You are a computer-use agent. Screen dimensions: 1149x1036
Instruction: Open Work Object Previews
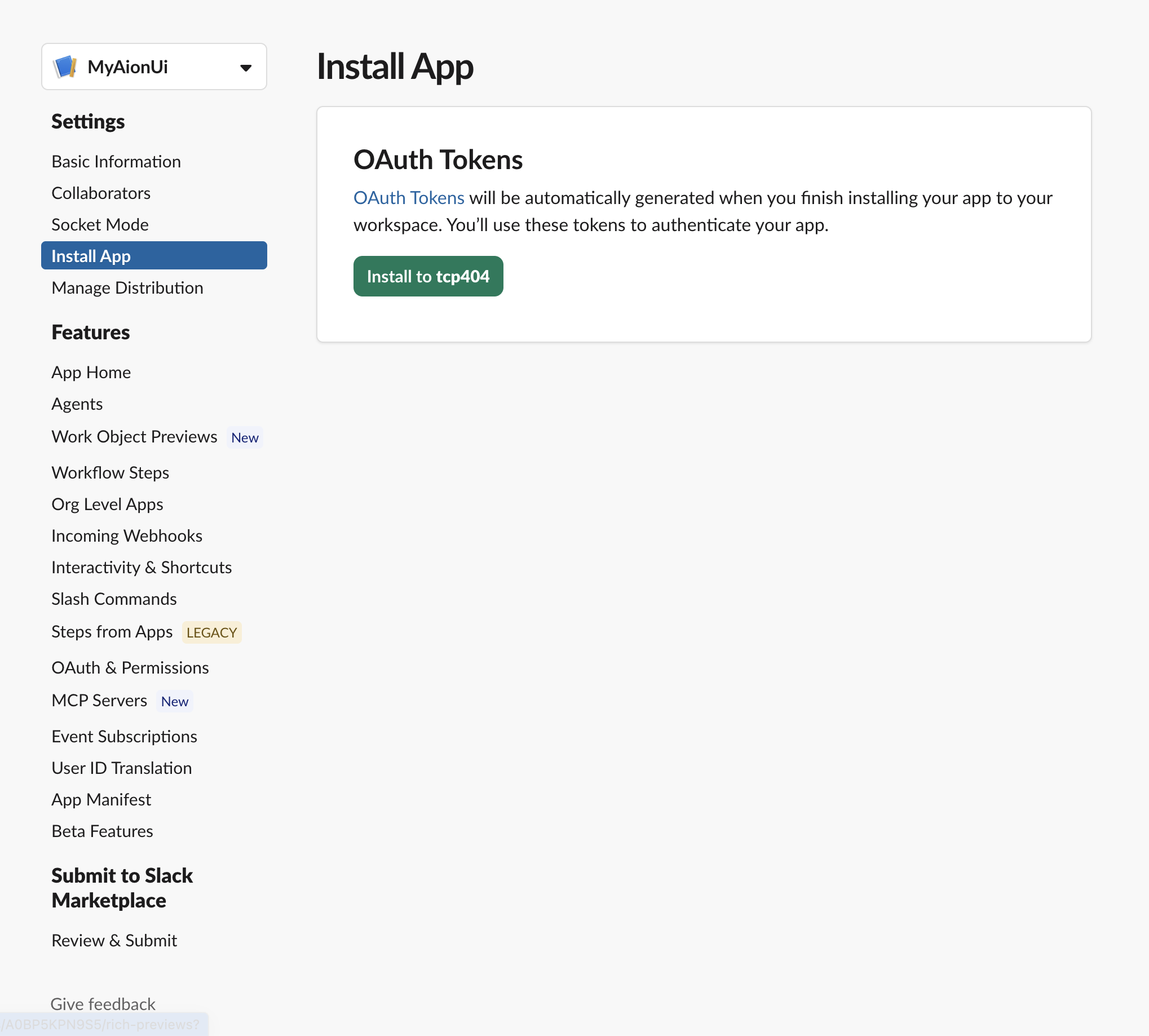click(134, 437)
